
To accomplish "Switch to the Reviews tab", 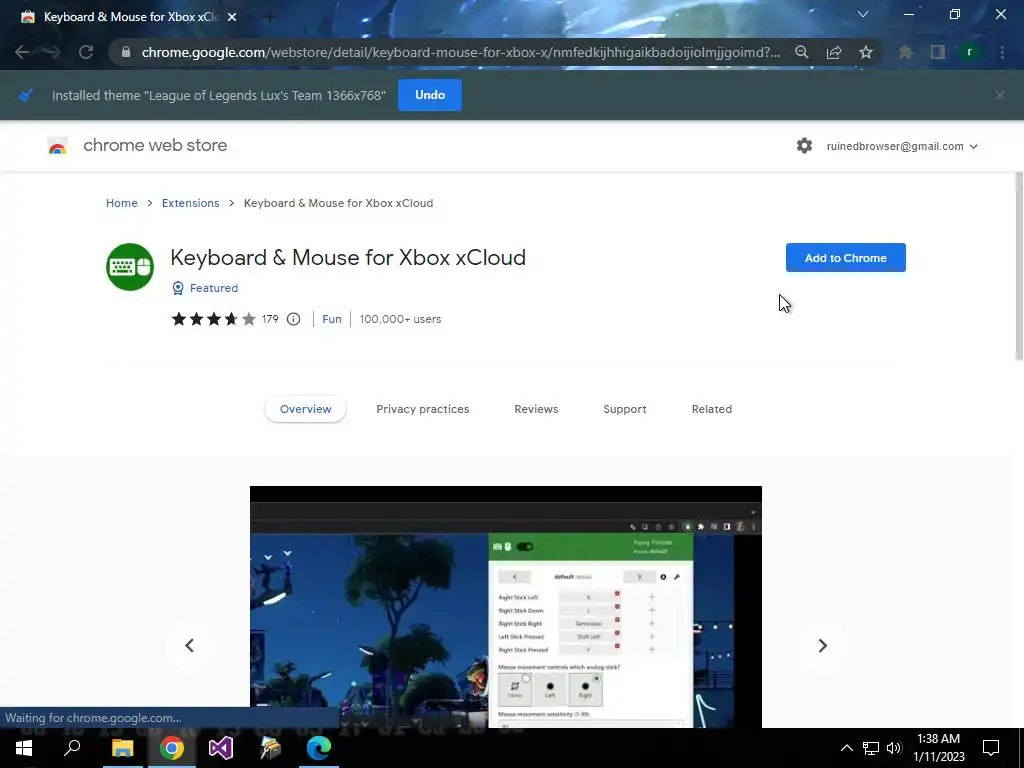I will (x=536, y=409).
